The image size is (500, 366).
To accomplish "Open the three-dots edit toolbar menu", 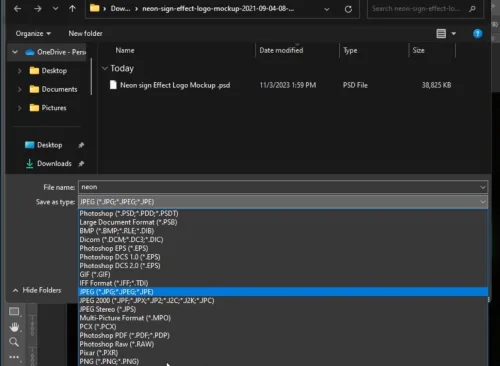I will 14,357.
